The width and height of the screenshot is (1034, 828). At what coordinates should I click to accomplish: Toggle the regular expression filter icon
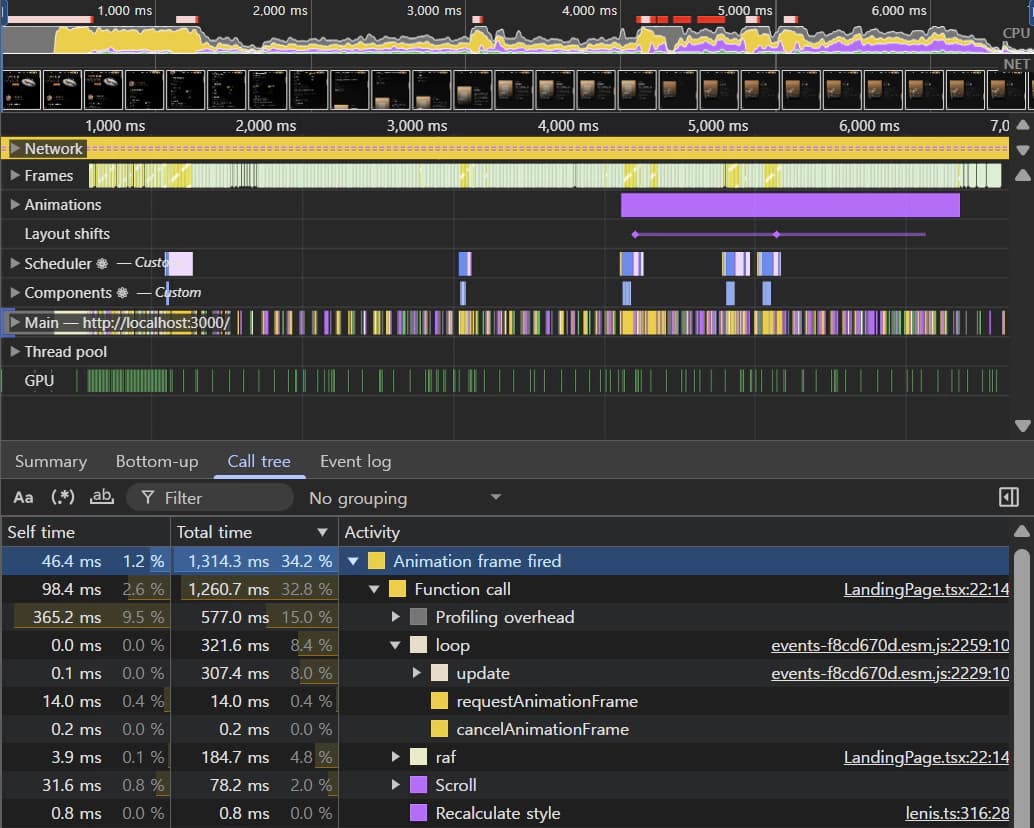tap(63, 498)
